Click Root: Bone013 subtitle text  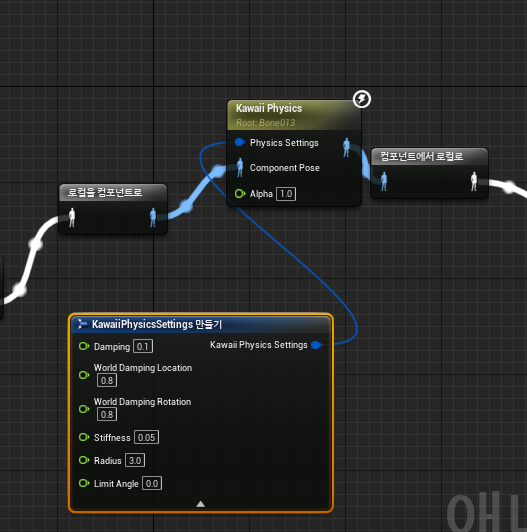[265, 123]
